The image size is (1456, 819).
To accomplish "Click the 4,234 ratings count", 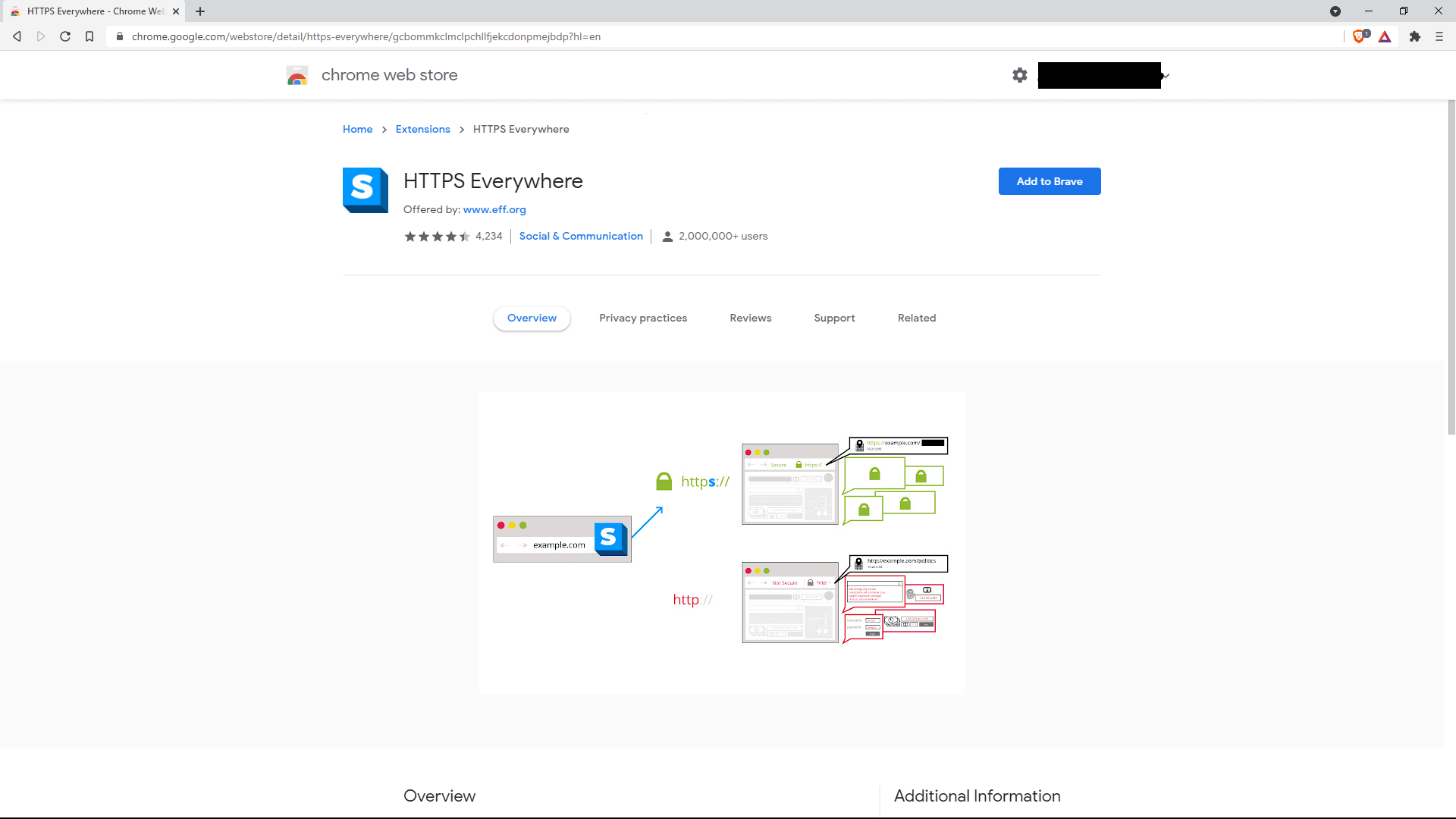I will pyautogui.click(x=489, y=236).
